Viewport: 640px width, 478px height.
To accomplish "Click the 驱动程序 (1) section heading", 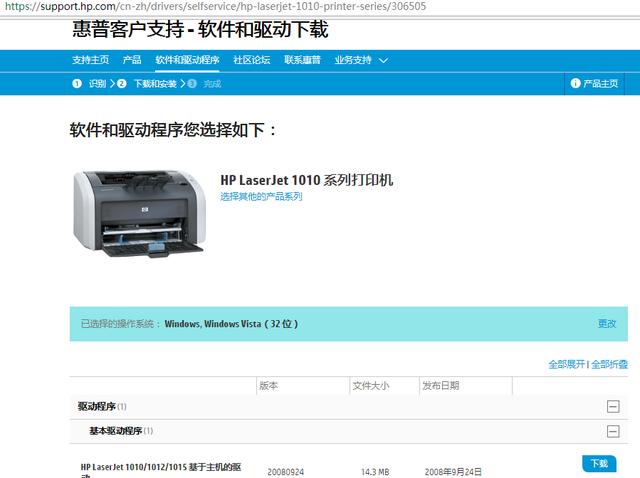I will 102,407.
